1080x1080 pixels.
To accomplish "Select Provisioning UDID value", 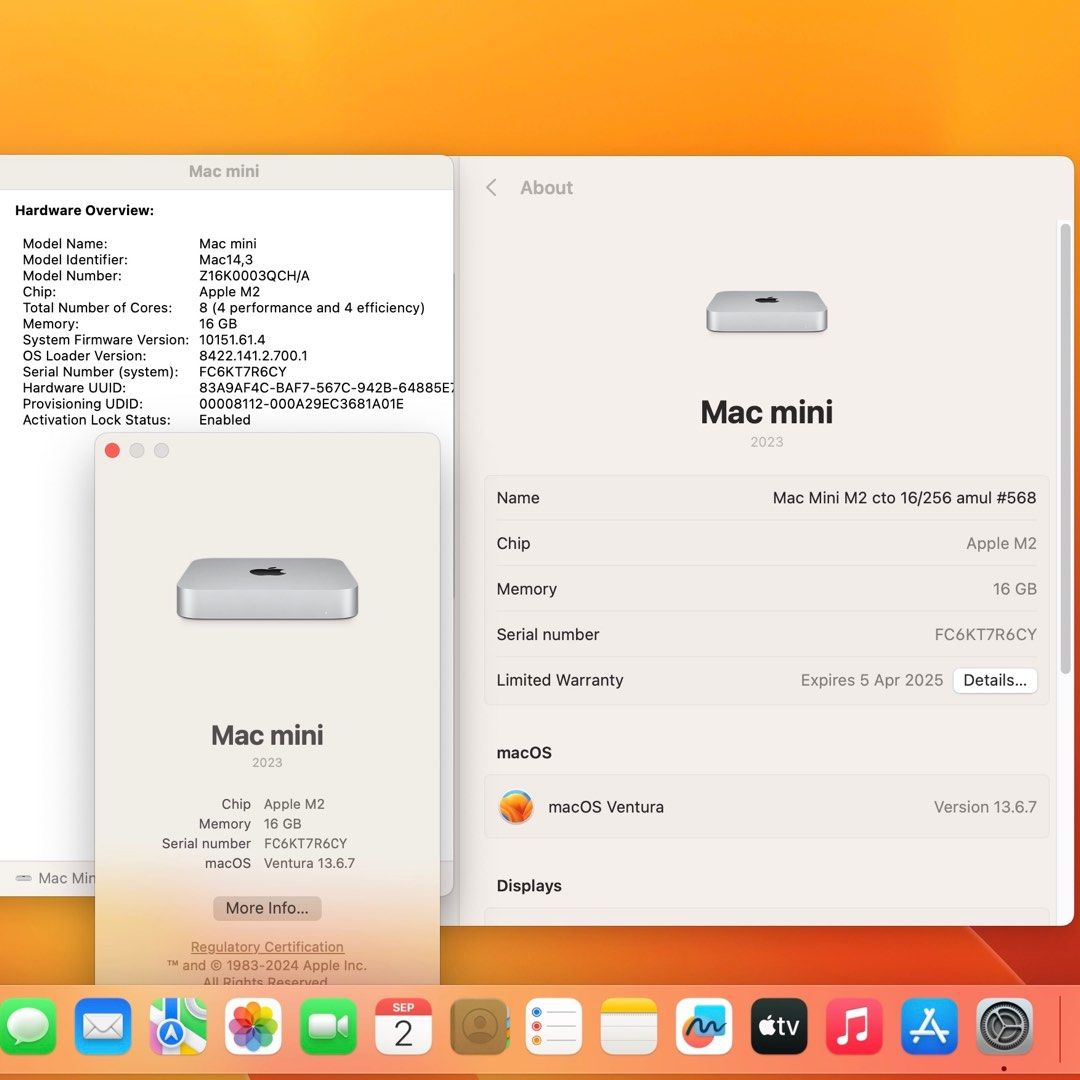I will click(301, 404).
